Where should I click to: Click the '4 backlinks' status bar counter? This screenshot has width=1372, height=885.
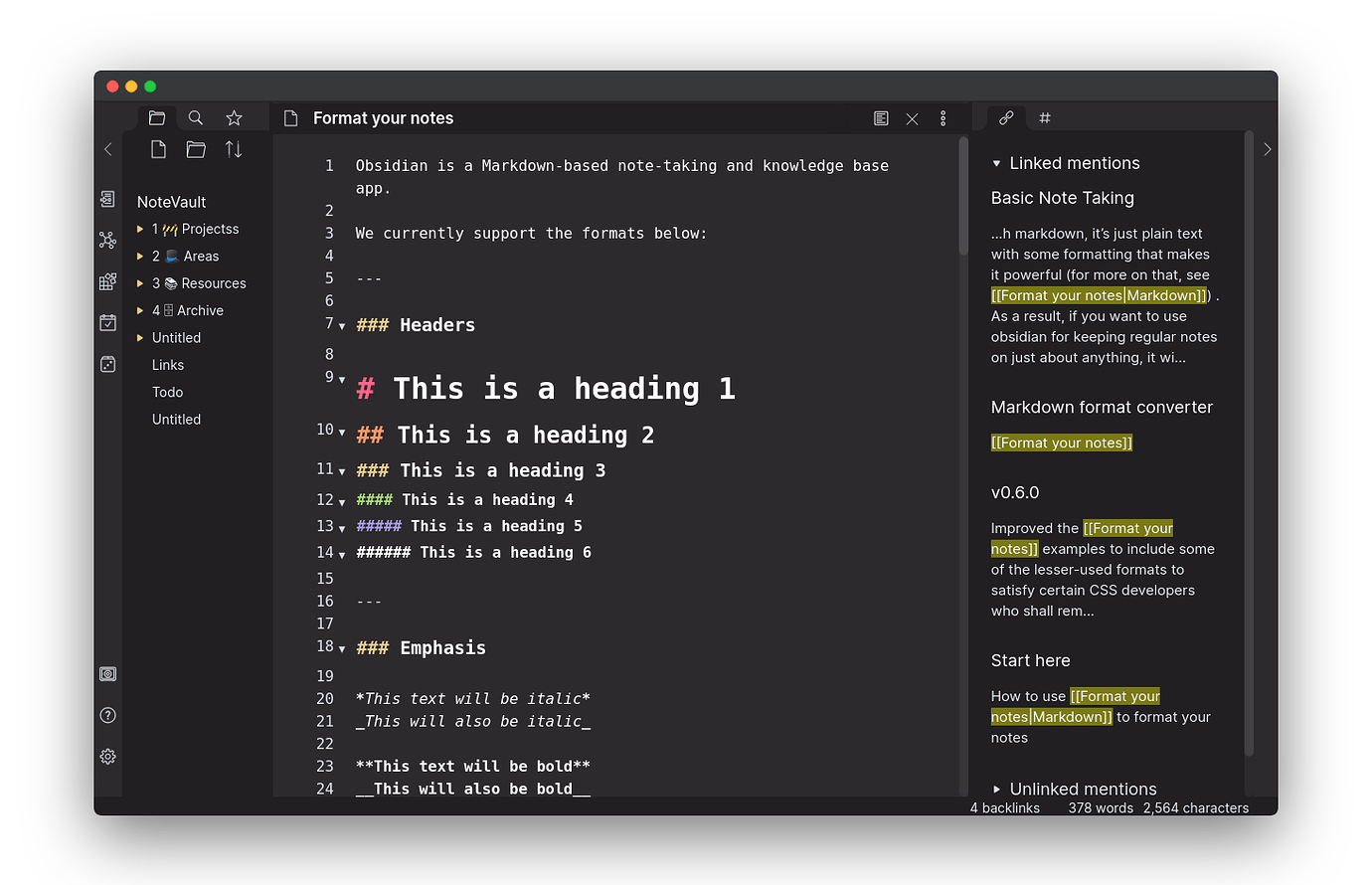pyautogui.click(x=1004, y=807)
